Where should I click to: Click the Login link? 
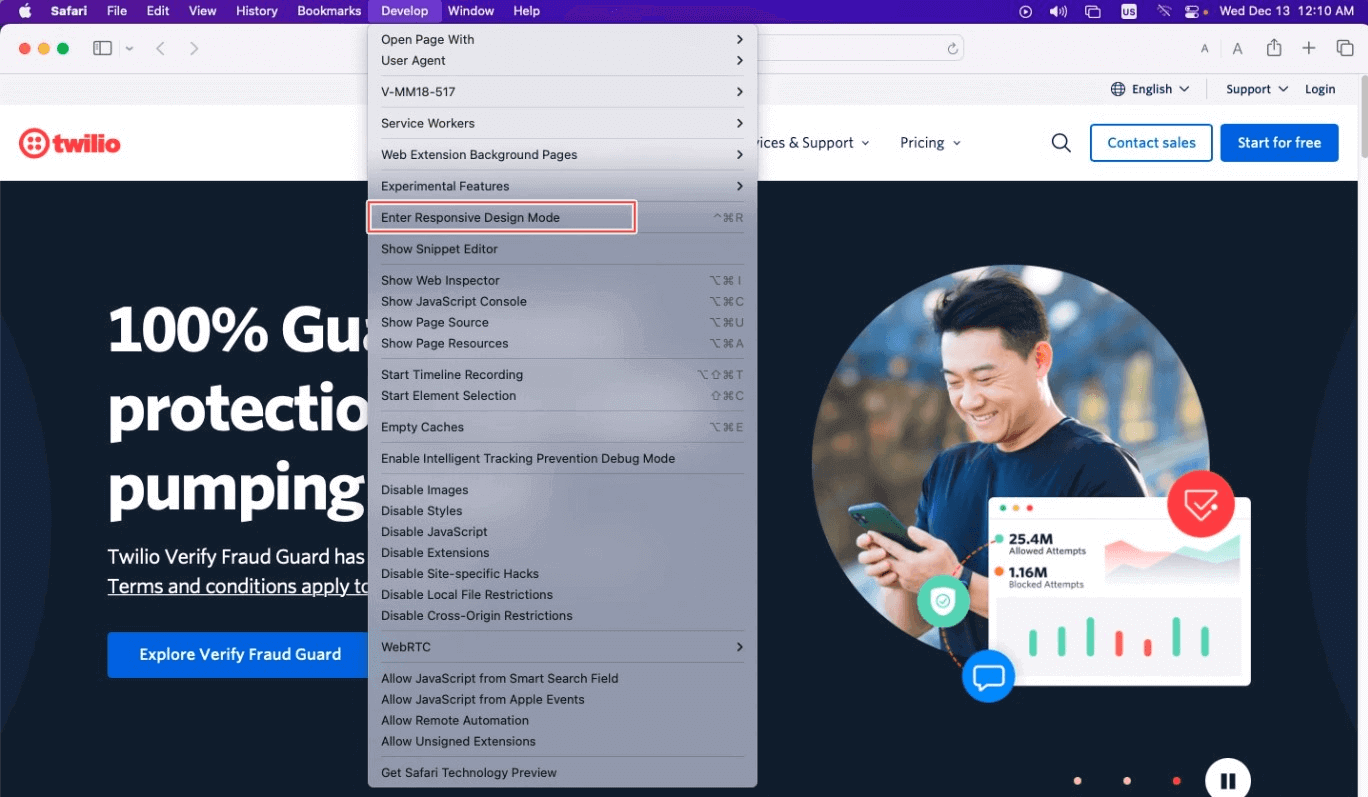[x=1320, y=89]
